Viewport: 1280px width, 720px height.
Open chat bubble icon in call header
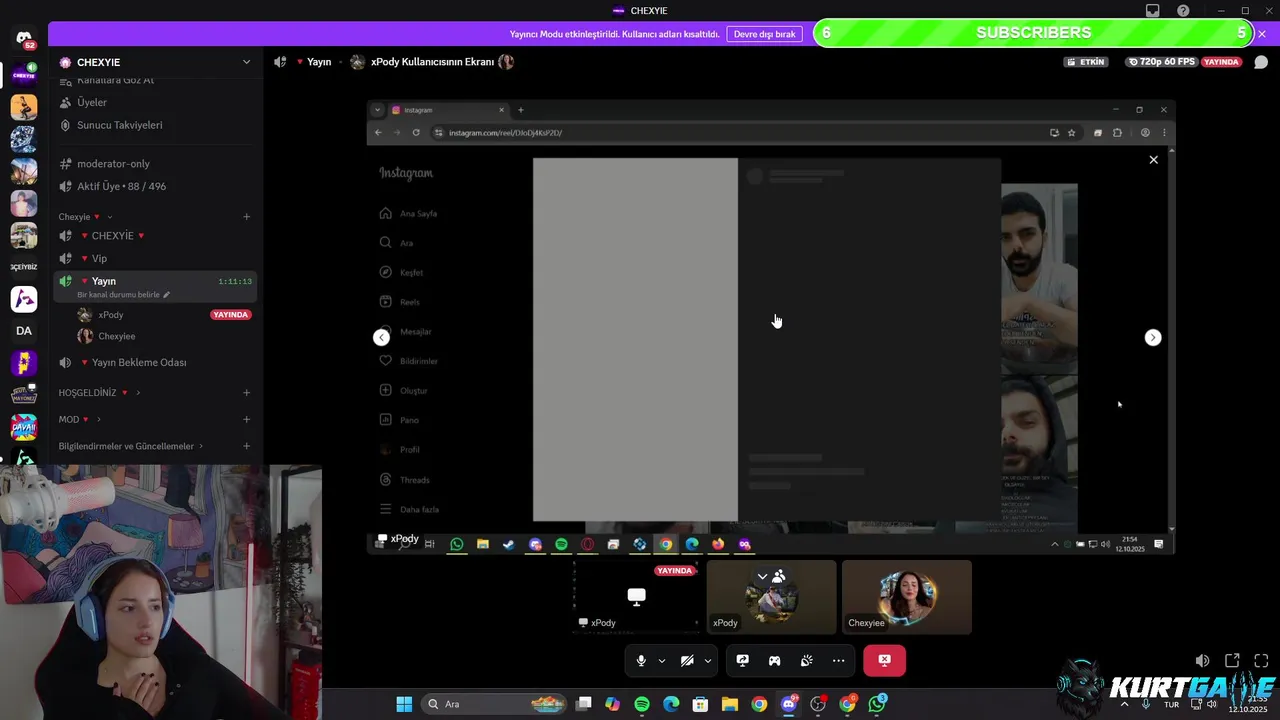pos(1261,62)
